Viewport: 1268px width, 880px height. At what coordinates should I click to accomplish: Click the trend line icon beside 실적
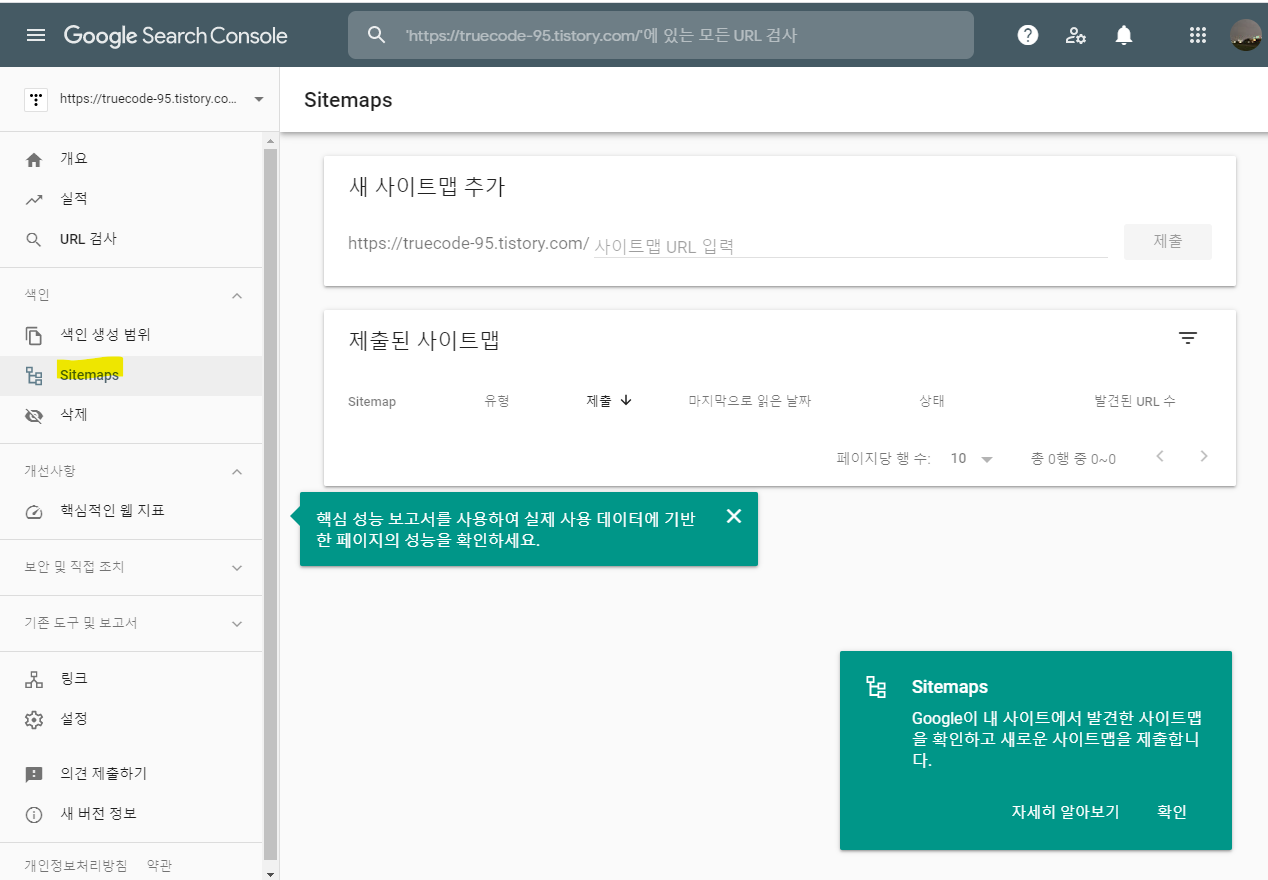point(34,200)
